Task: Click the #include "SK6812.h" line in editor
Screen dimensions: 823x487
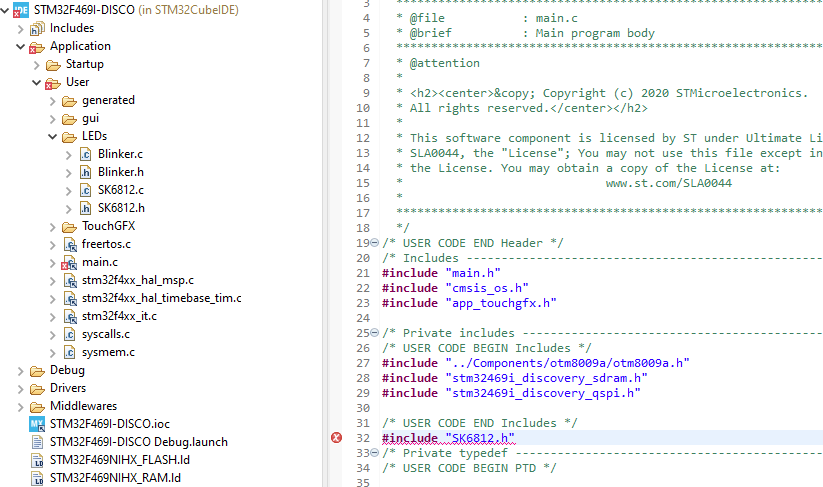Action: (x=448, y=438)
